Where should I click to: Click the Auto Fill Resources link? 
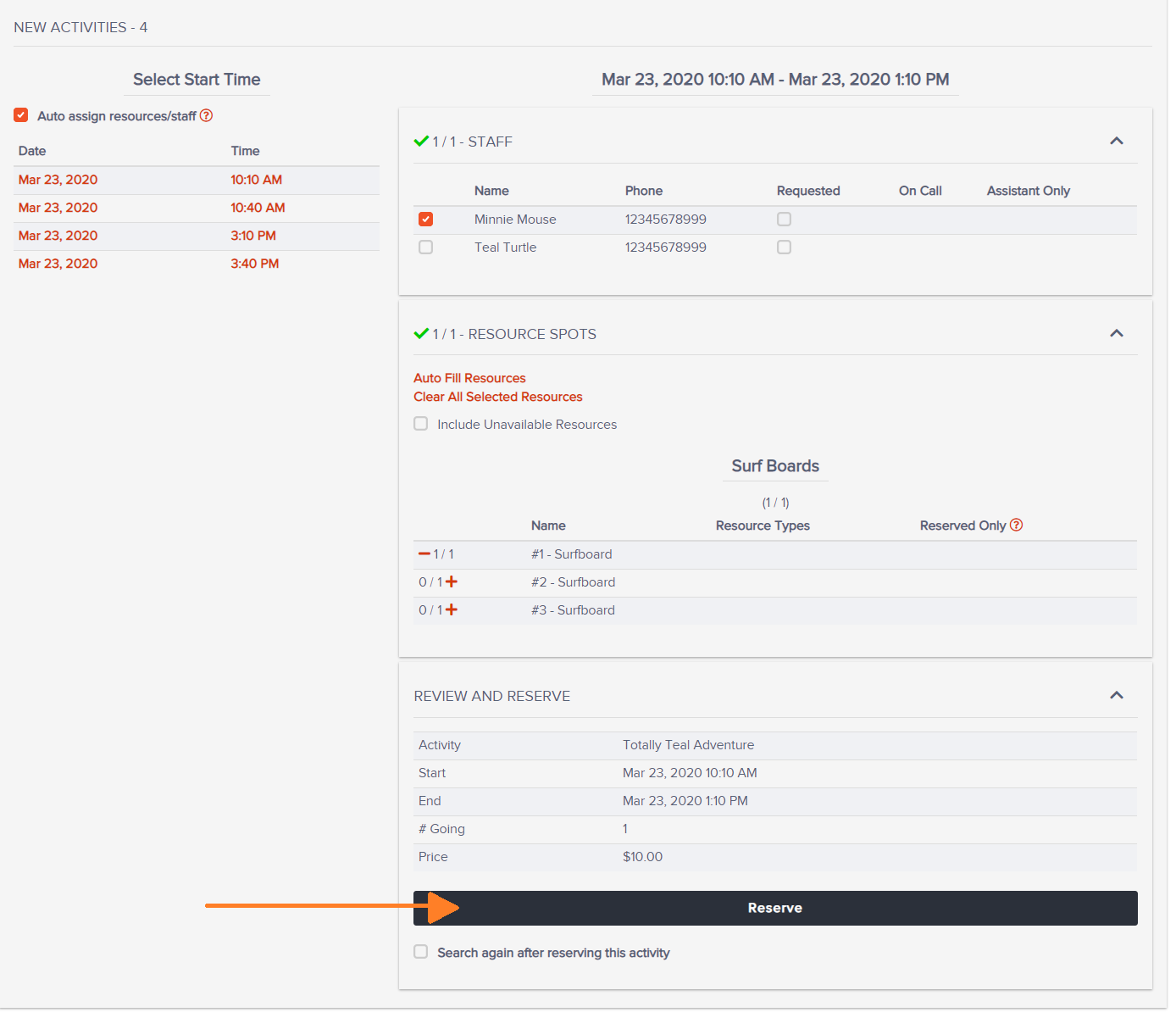coord(469,377)
